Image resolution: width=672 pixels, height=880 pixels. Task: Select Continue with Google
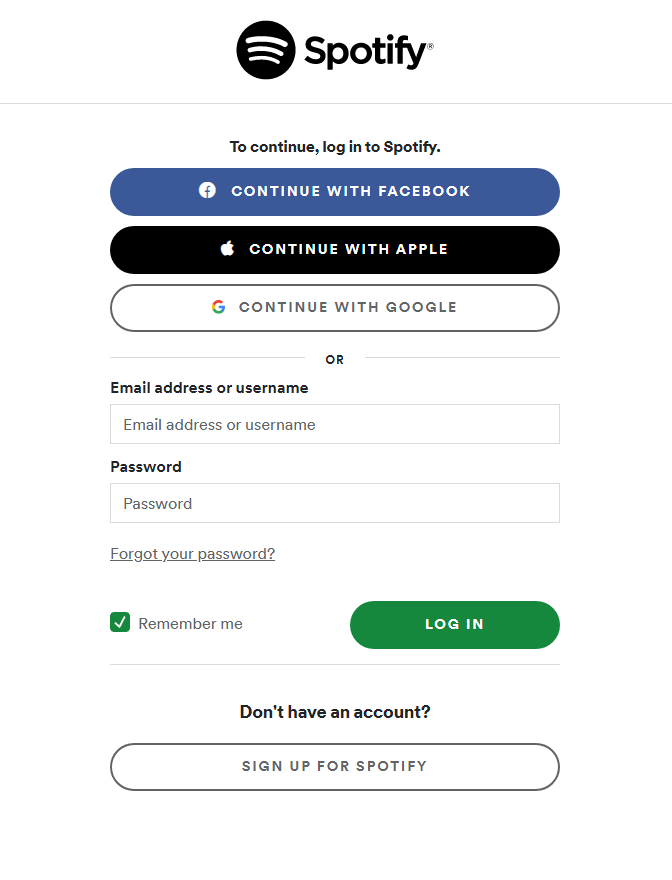click(334, 307)
